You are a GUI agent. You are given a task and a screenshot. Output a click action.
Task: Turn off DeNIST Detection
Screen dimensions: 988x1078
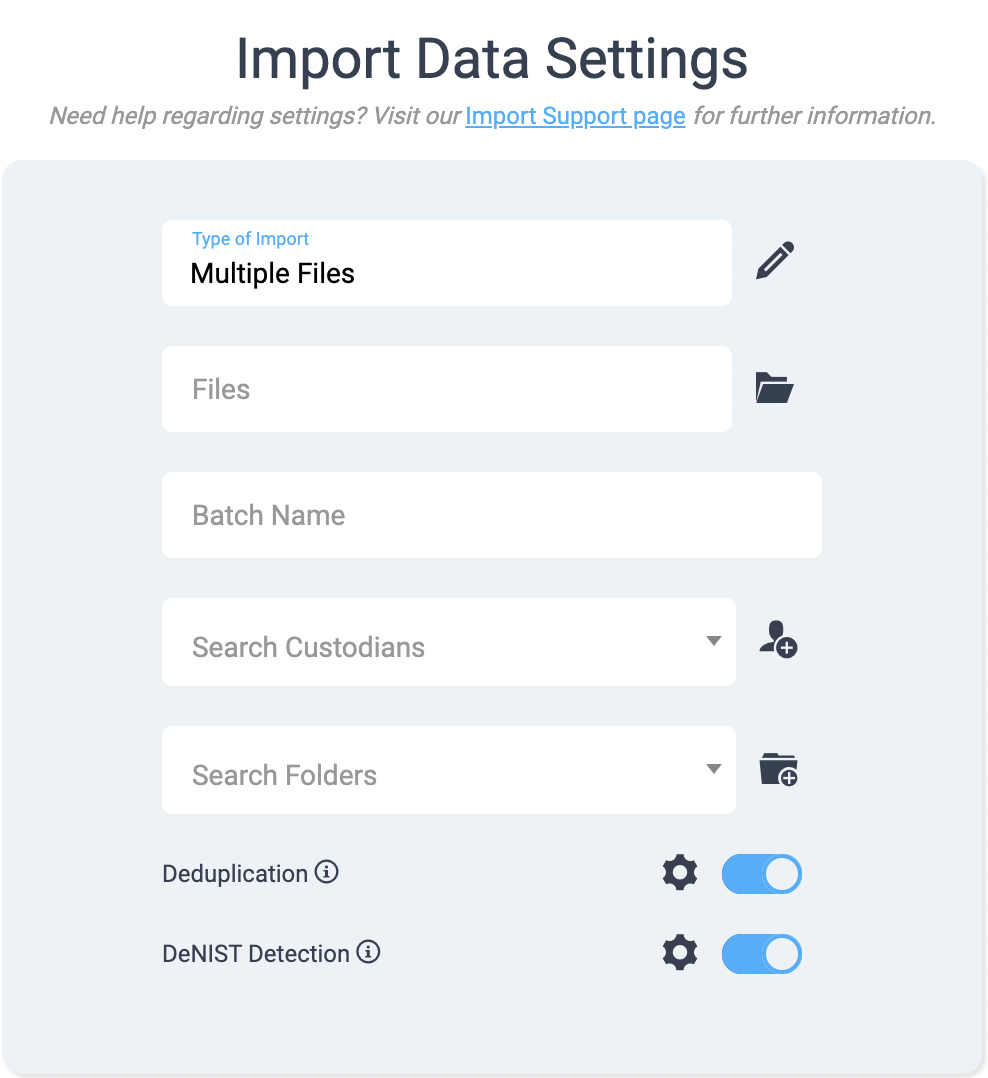[761, 953]
